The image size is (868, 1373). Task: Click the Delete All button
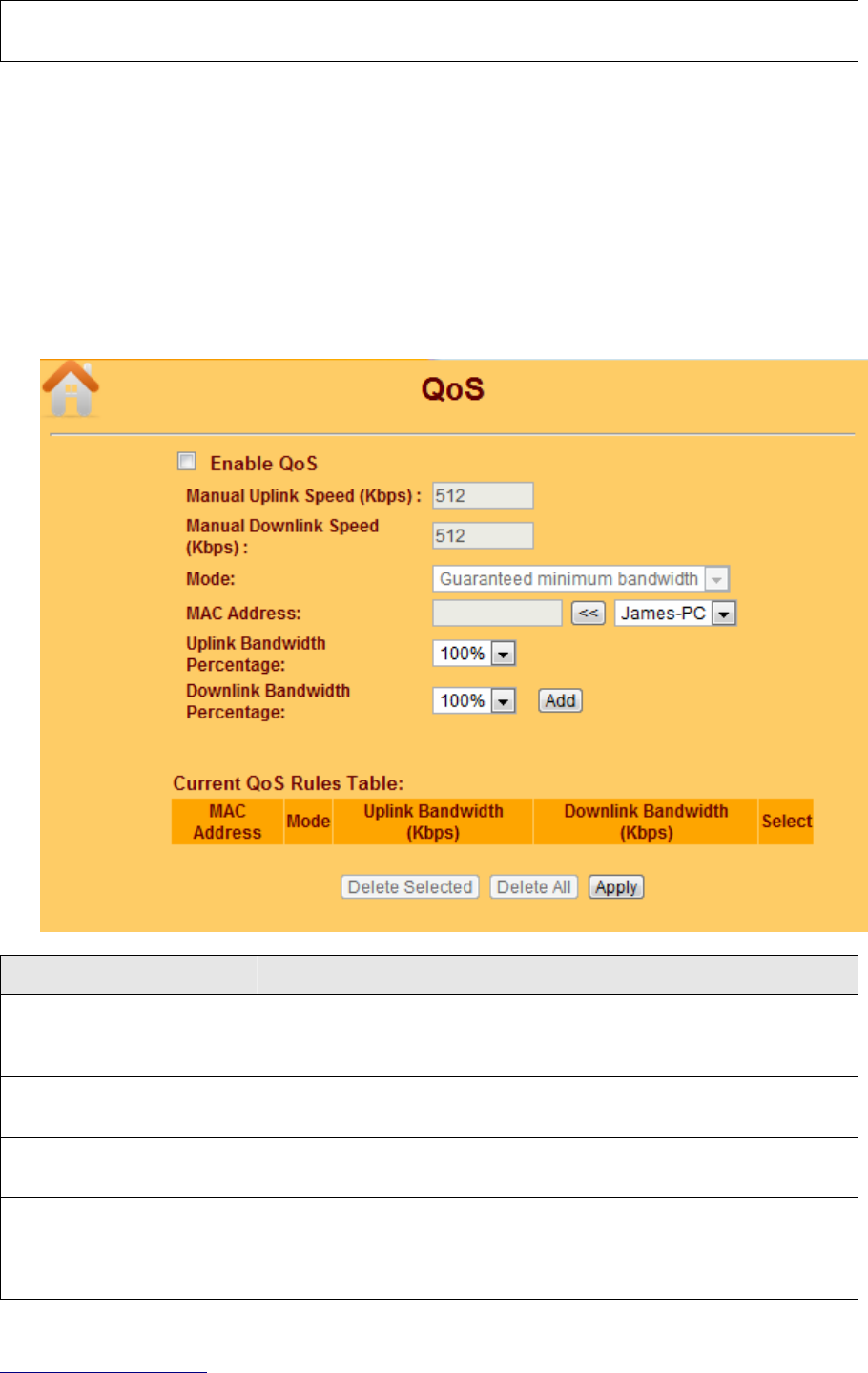coord(533,886)
